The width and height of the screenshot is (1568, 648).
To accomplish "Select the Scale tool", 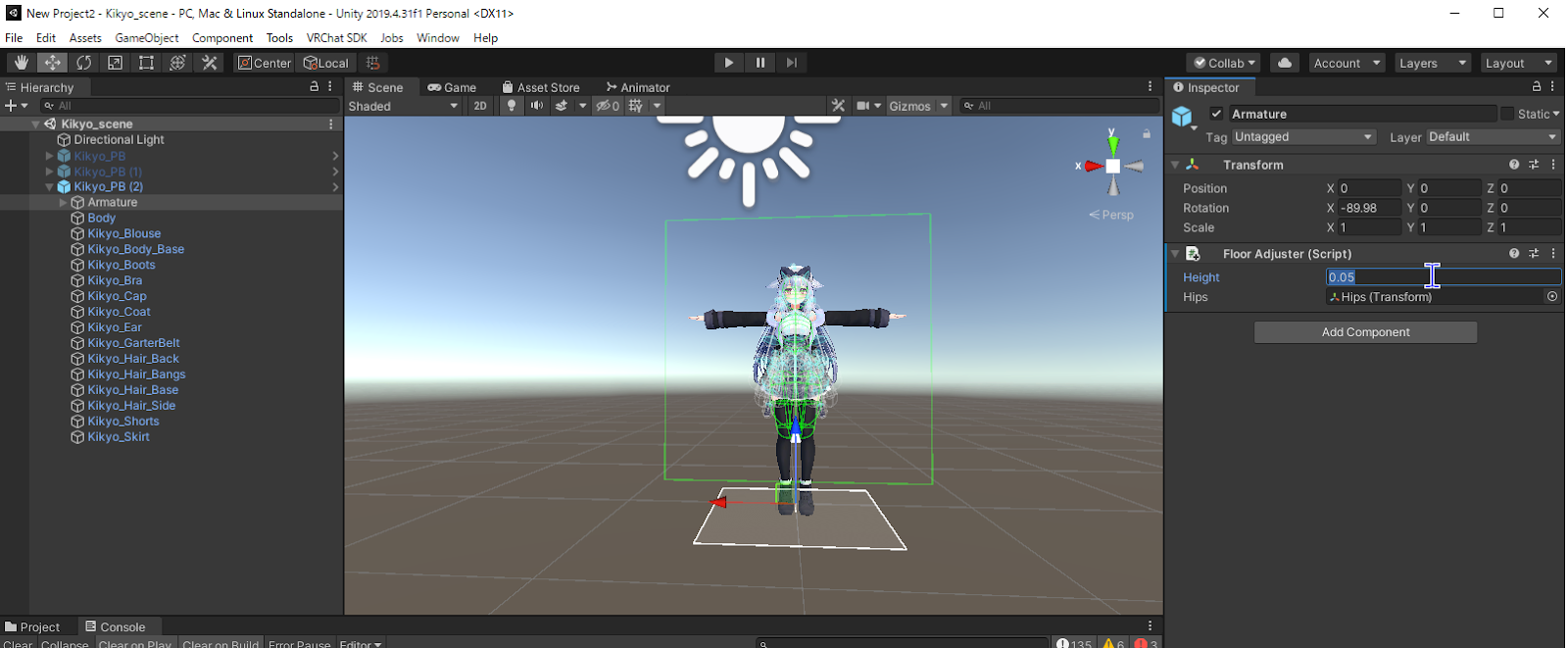I will pyautogui.click(x=115, y=63).
